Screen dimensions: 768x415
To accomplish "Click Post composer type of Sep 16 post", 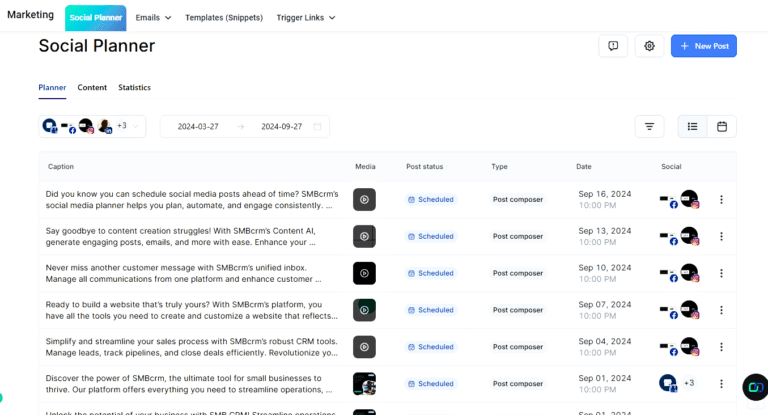I will [518, 199].
